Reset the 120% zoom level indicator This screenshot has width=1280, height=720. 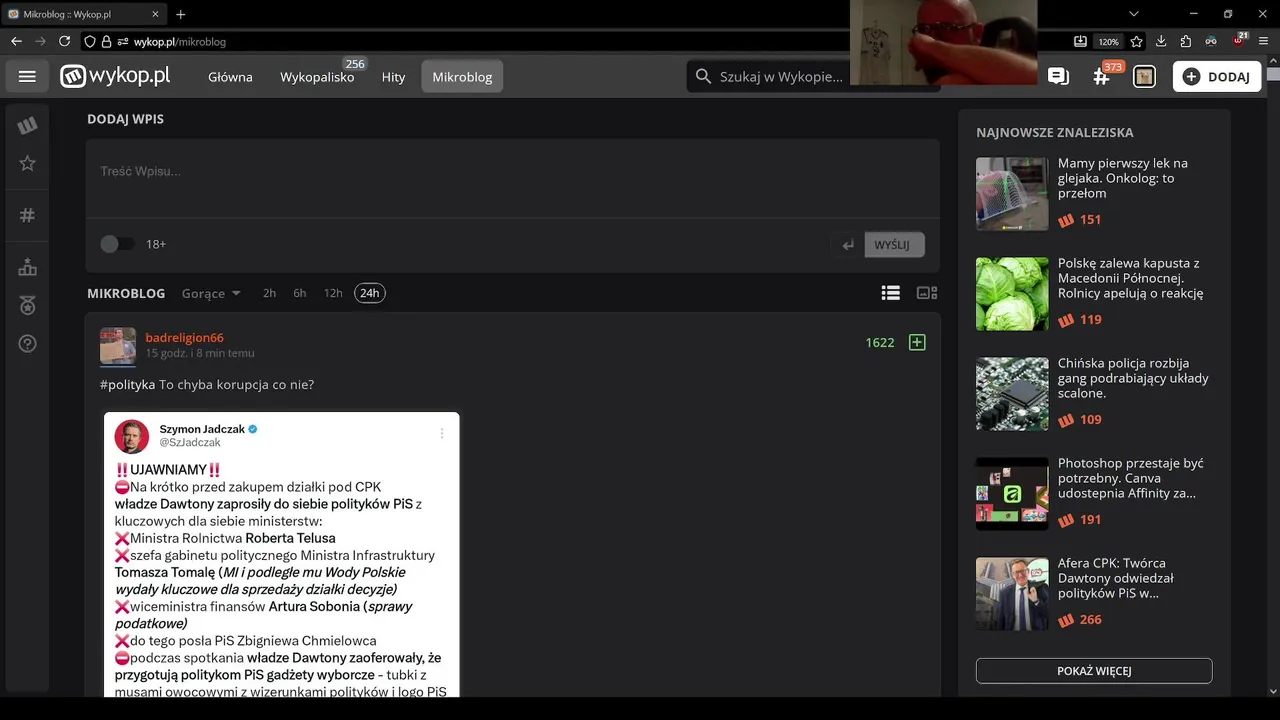point(1108,42)
